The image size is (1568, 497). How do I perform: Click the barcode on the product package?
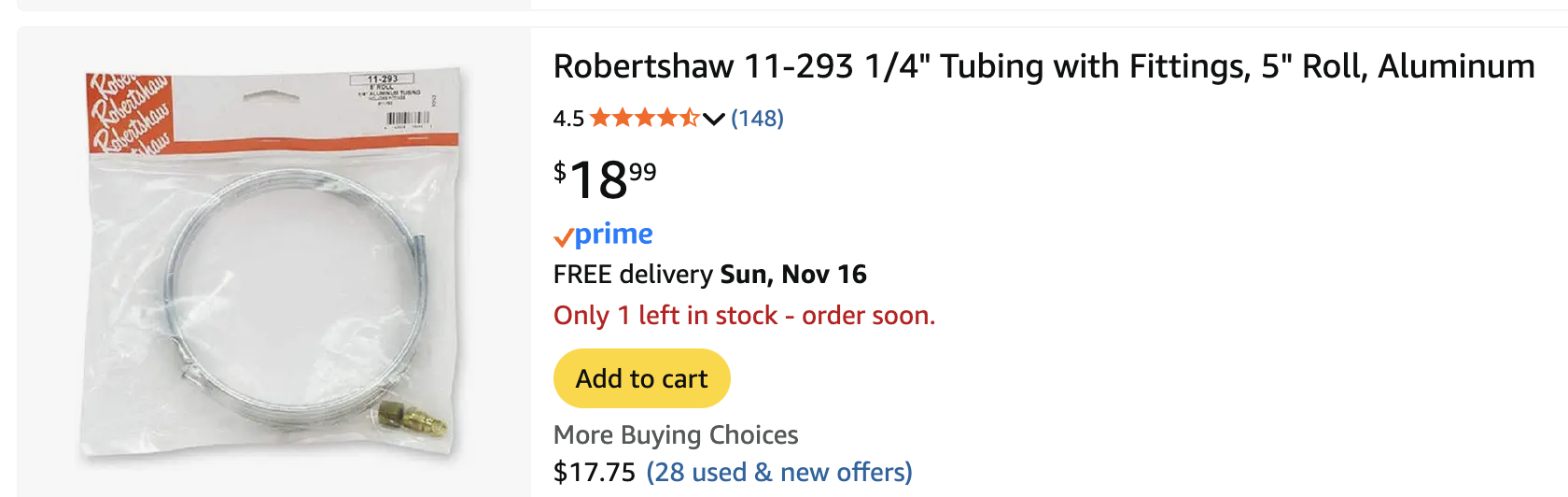pyautogui.click(x=406, y=119)
